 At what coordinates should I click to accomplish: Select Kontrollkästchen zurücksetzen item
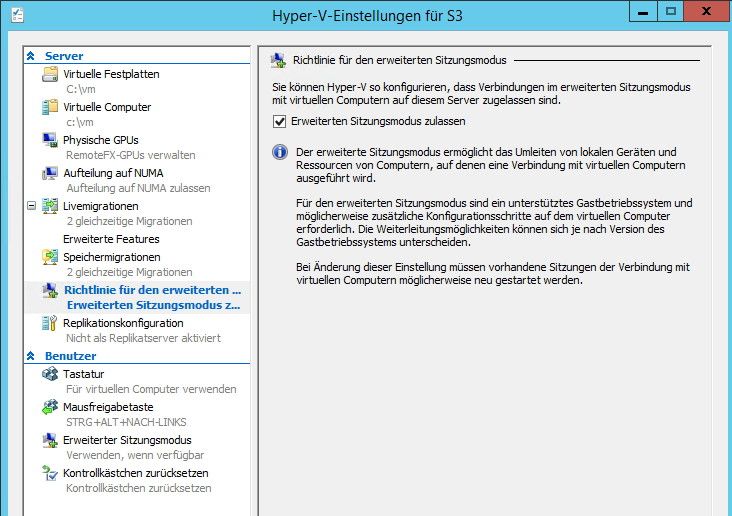136,473
